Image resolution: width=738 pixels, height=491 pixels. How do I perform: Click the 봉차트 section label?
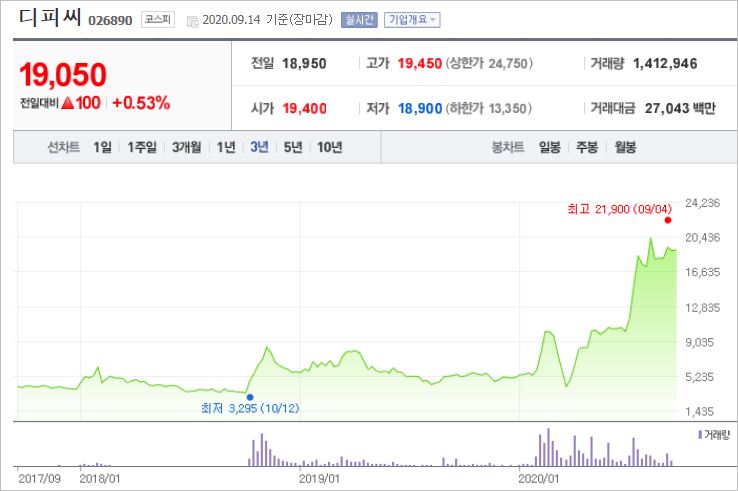(508, 147)
